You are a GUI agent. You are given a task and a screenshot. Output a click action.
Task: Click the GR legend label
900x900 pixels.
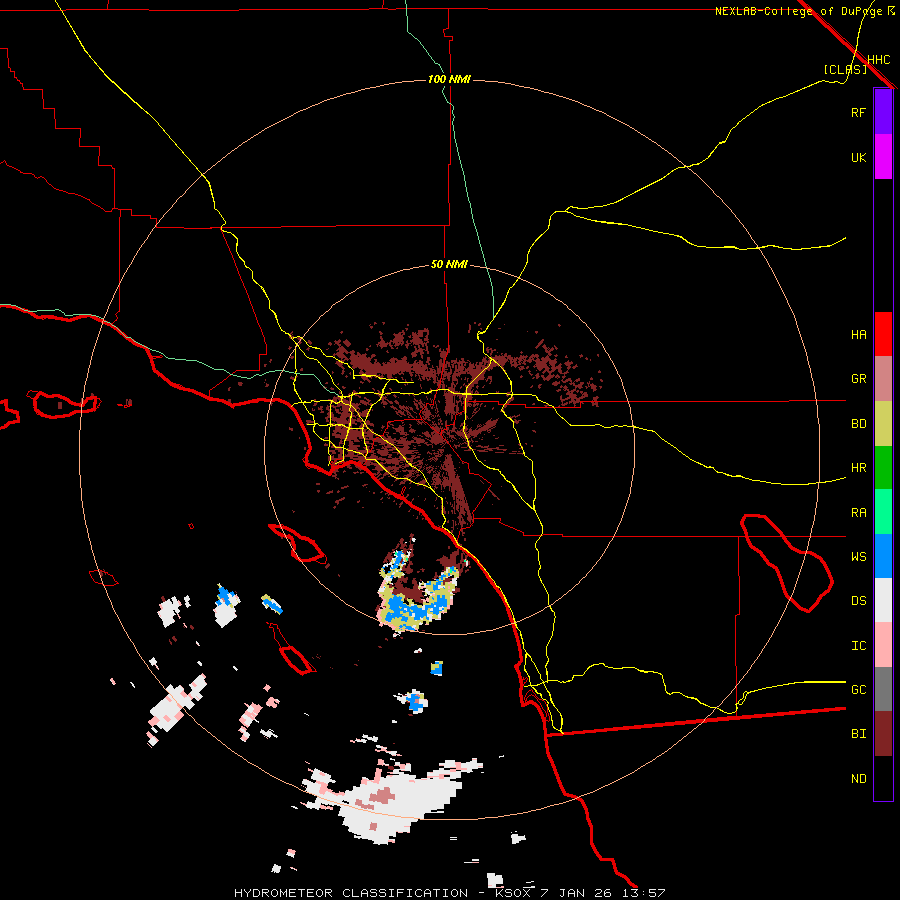(x=858, y=379)
